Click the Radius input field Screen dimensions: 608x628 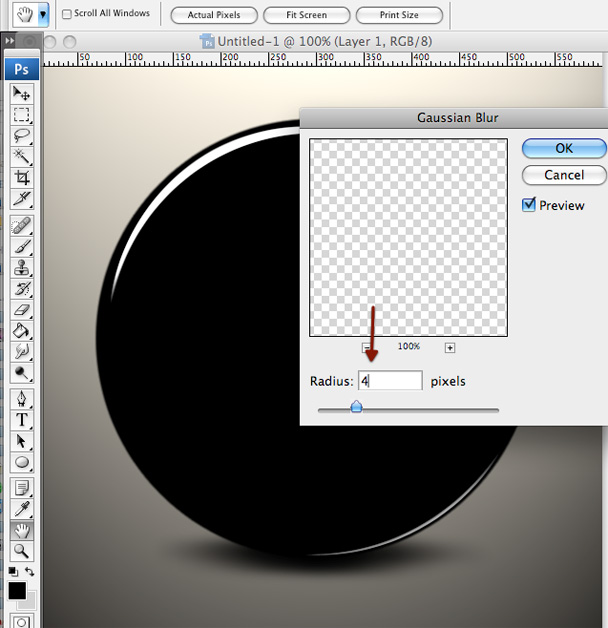[390, 380]
